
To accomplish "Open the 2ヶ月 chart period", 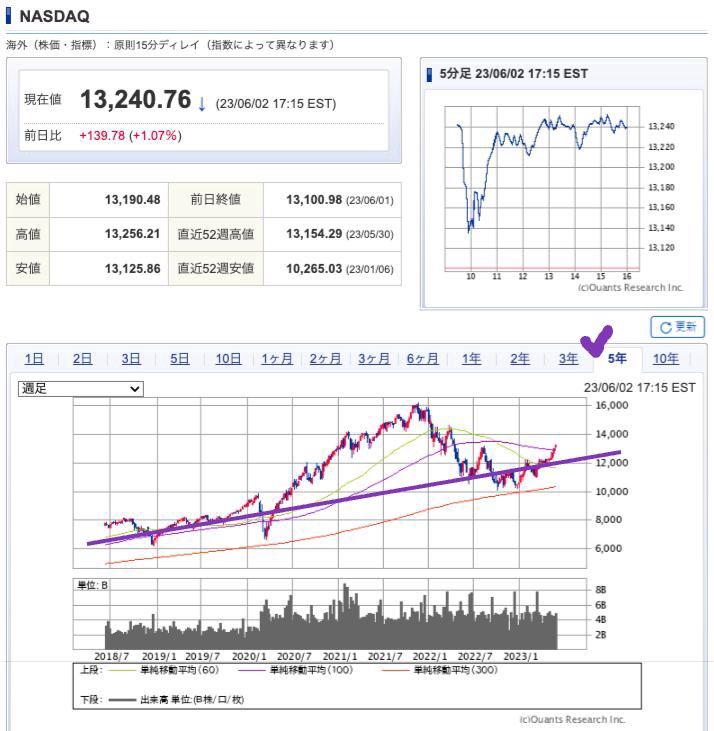I will 325,359.
